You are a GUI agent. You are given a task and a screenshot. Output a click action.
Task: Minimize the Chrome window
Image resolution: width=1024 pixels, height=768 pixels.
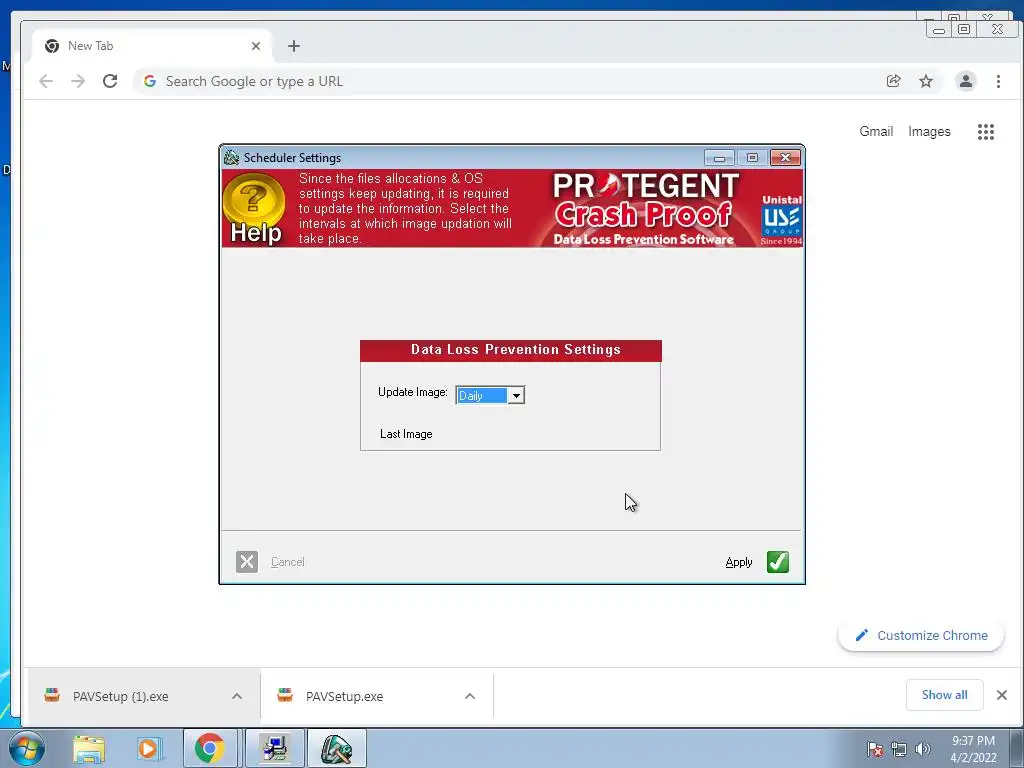pyautogui.click(x=939, y=29)
